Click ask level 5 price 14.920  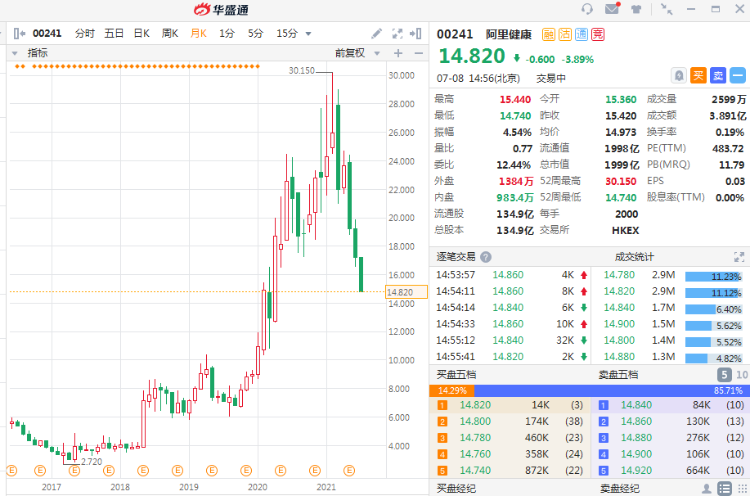pos(636,471)
